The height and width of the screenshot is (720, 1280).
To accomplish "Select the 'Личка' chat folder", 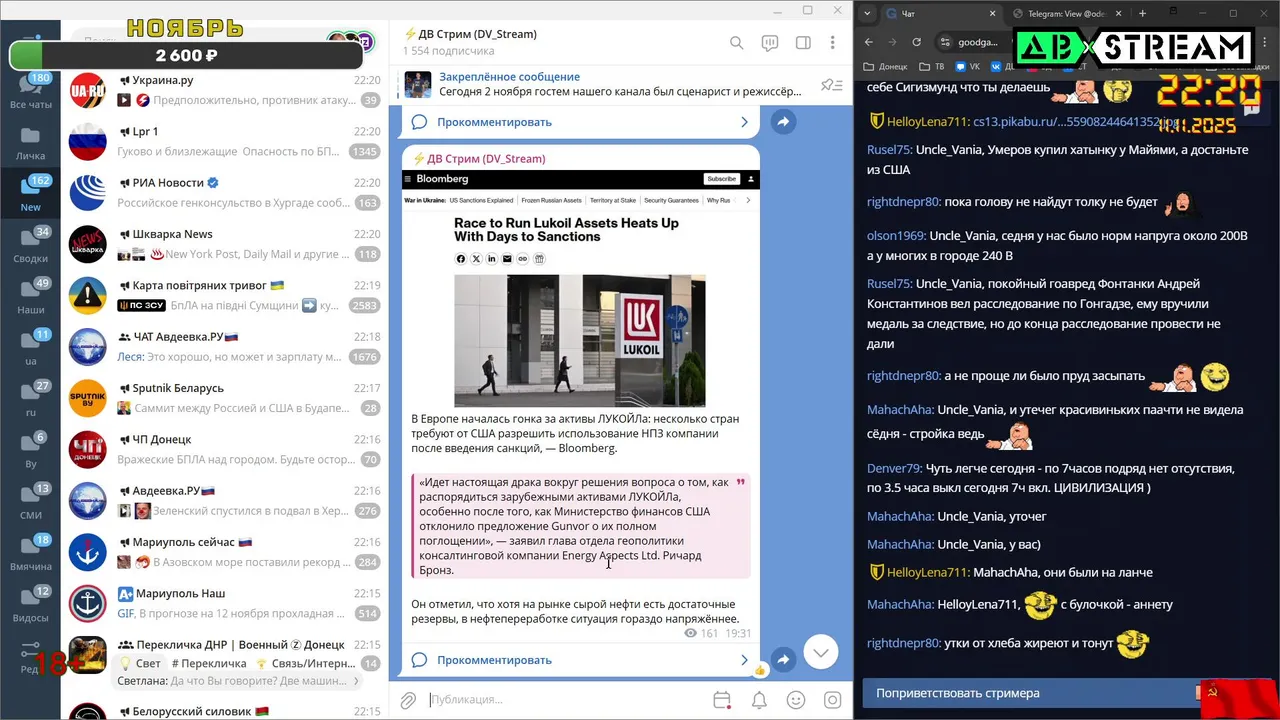I will point(31,143).
